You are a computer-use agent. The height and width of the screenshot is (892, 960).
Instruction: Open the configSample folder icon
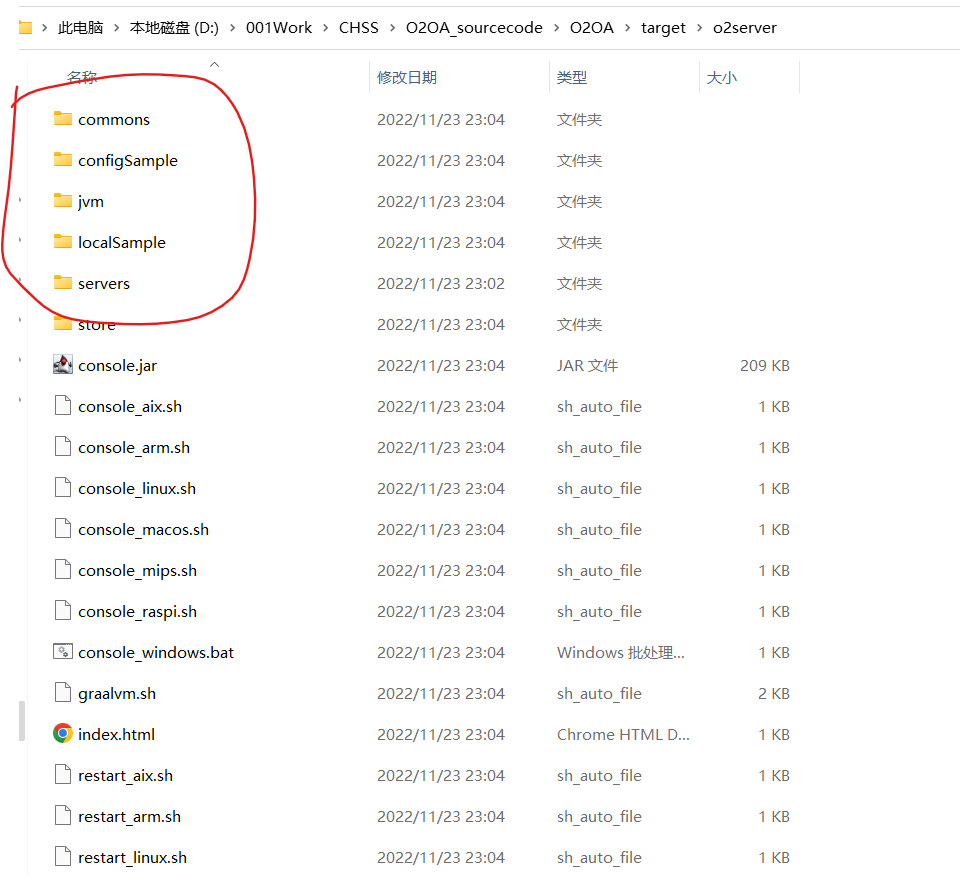click(x=62, y=160)
